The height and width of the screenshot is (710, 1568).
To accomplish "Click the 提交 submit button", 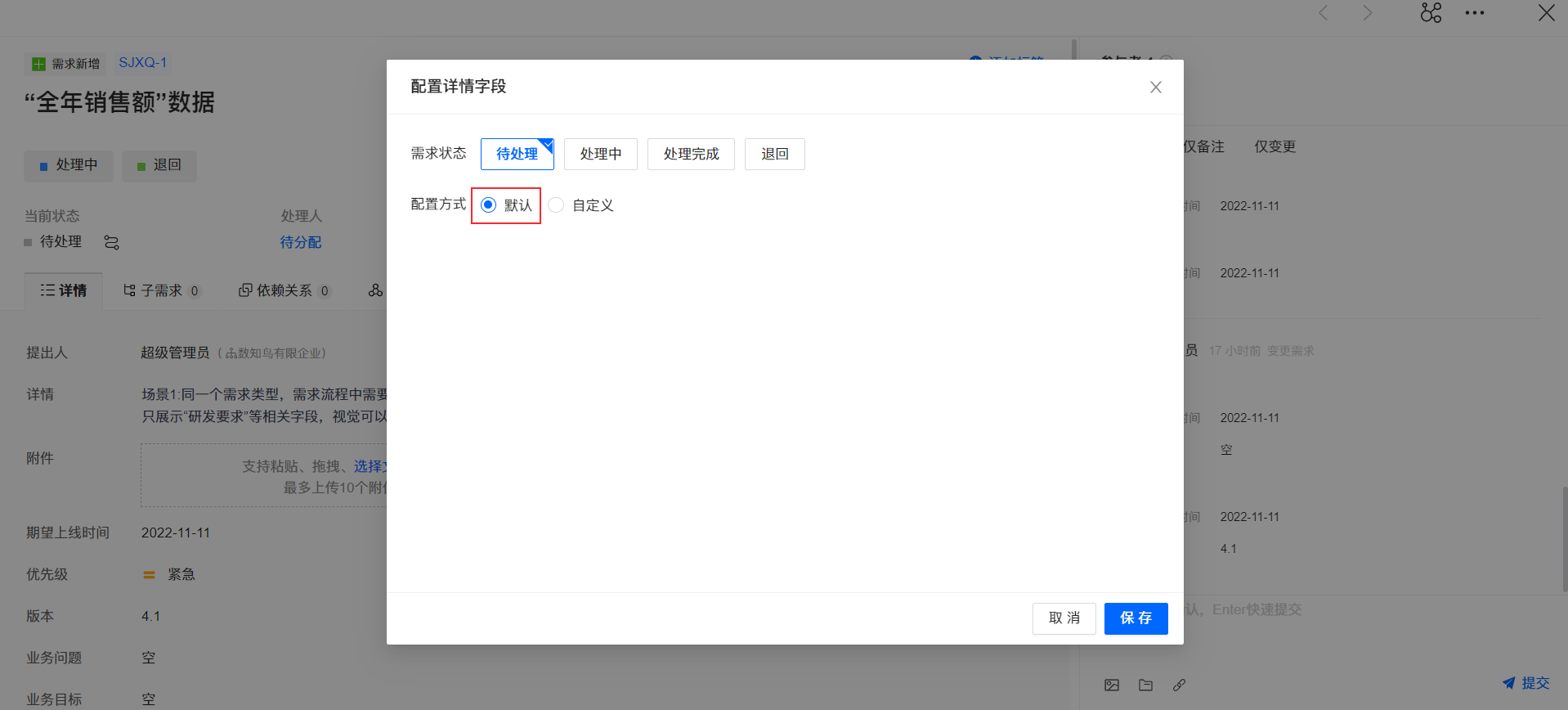I will tap(1525, 683).
